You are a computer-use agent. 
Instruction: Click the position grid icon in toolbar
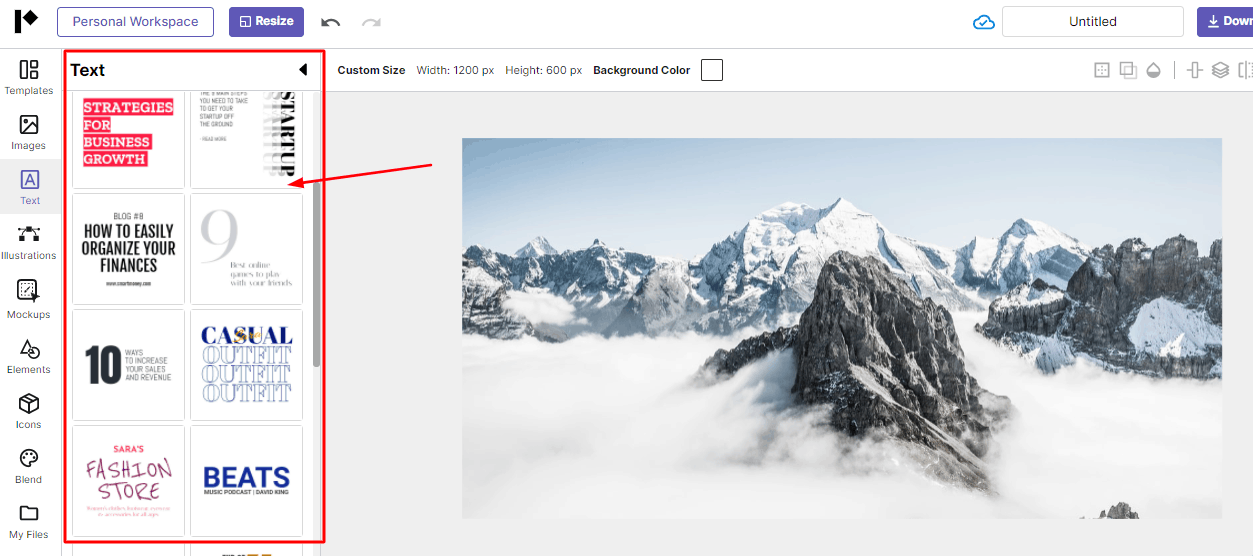[x=1102, y=70]
